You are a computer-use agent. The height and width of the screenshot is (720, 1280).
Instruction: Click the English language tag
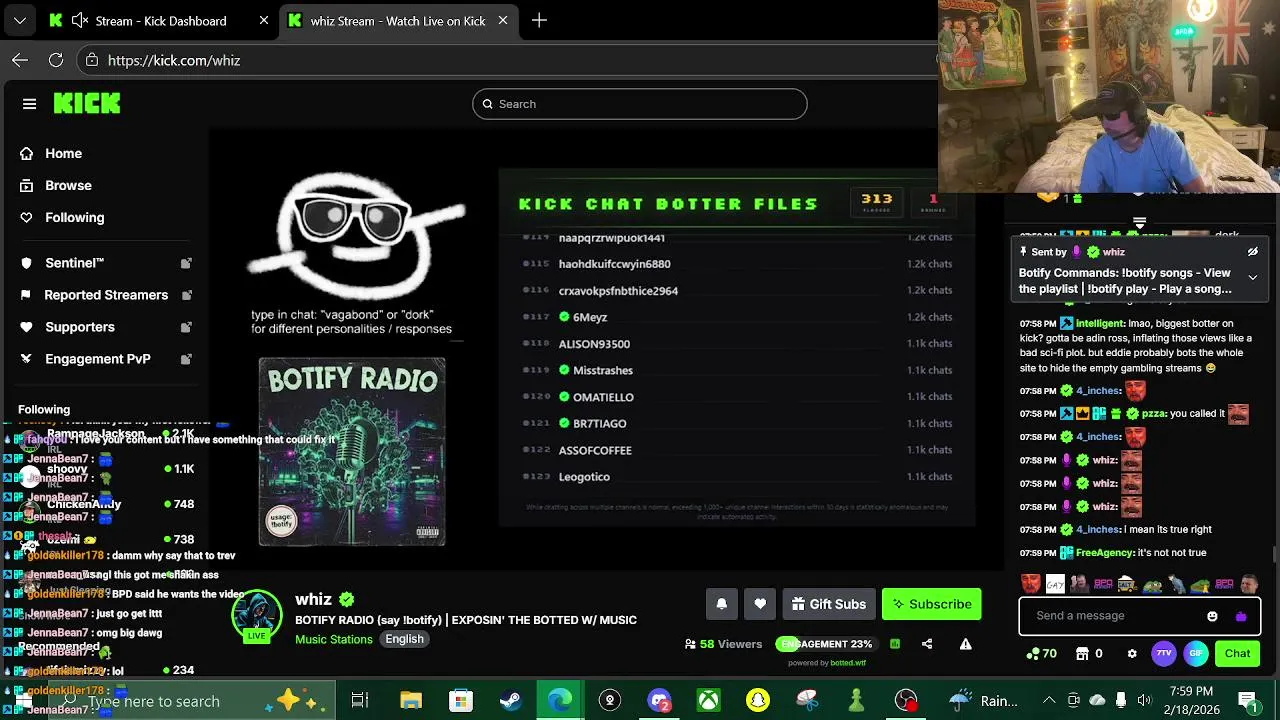pos(405,639)
